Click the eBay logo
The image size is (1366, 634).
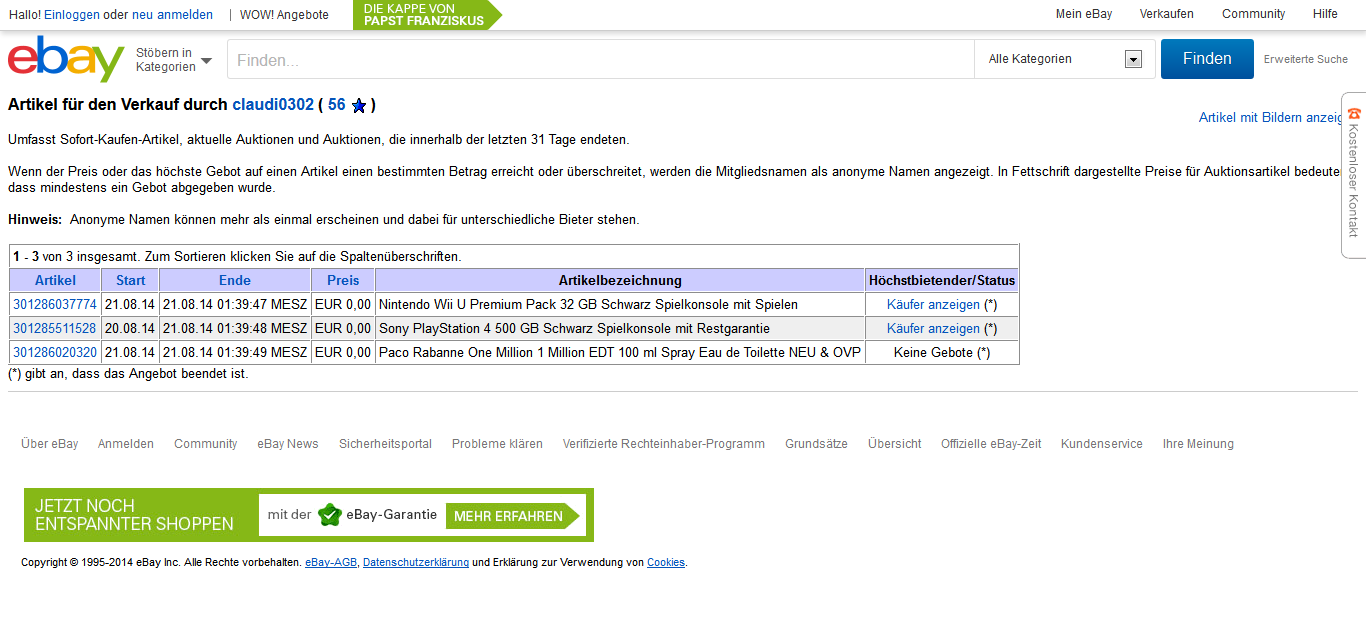[x=66, y=59]
